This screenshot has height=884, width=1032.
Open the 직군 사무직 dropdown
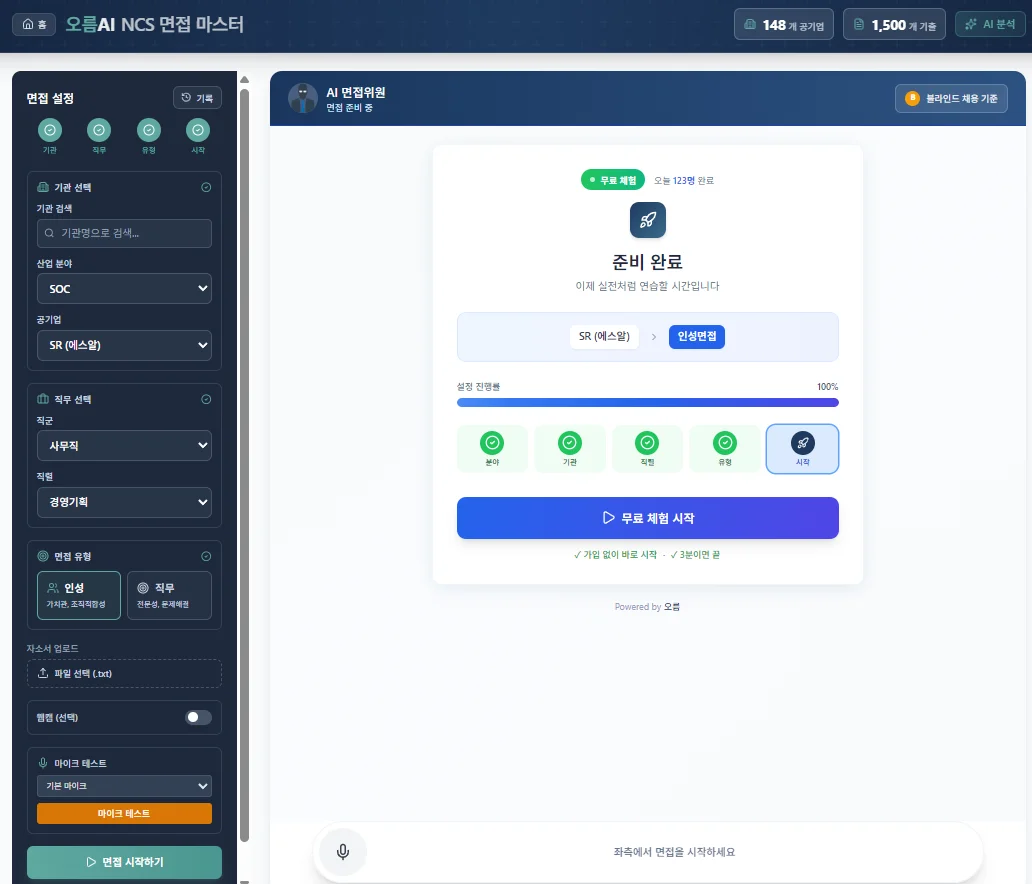[124, 446]
